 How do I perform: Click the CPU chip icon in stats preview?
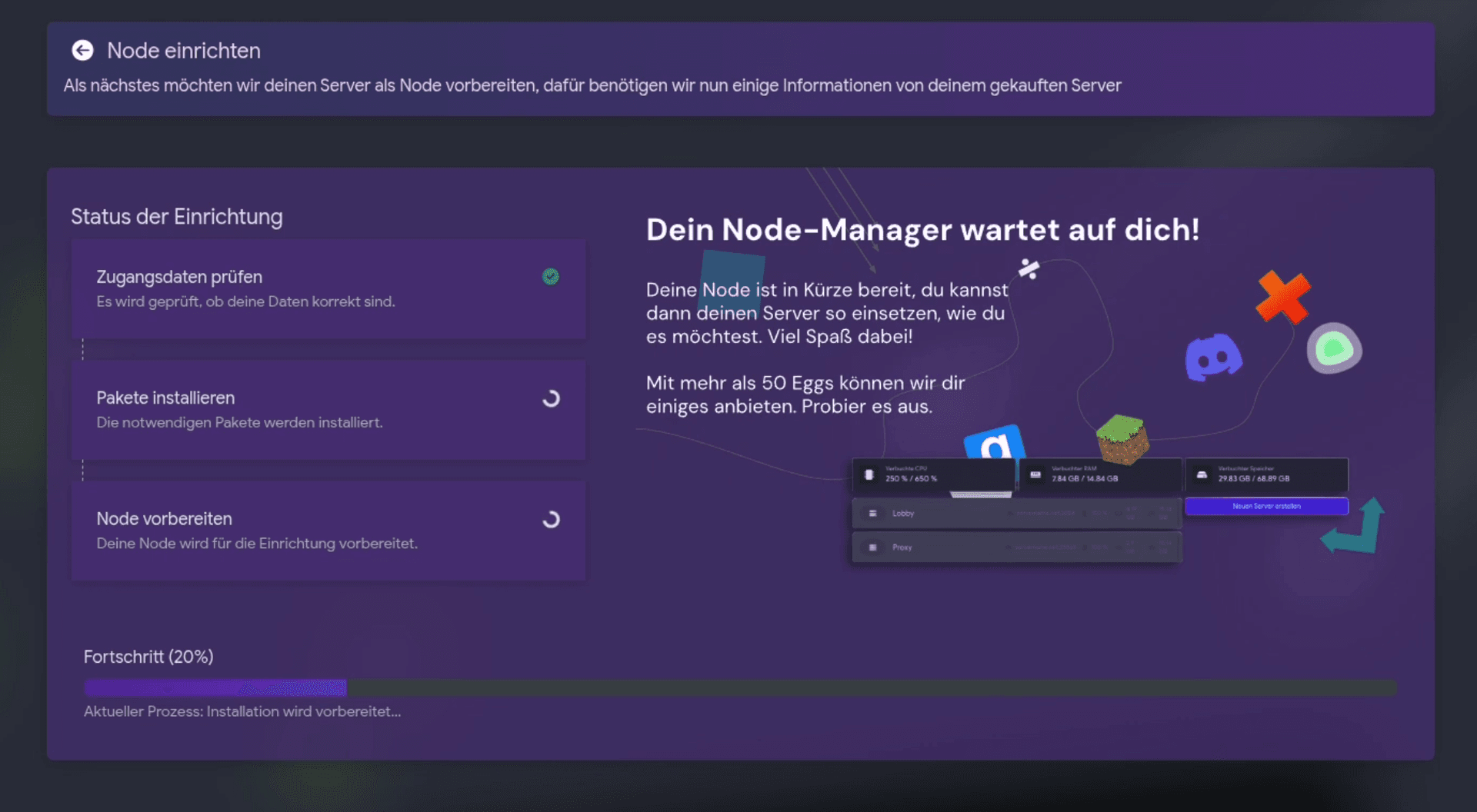(869, 474)
